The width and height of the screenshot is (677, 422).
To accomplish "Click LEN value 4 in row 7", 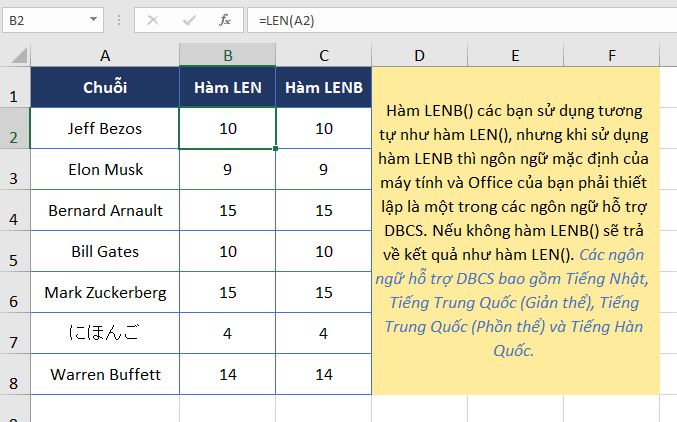I will pyautogui.click(x=228, y=333).
